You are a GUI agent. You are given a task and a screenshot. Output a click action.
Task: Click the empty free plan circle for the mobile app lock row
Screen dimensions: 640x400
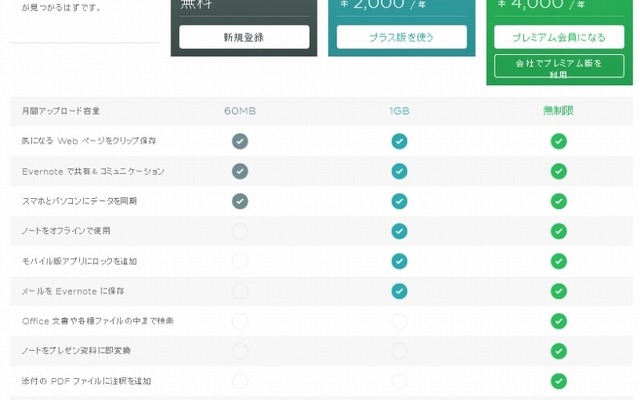click(240, 261)
